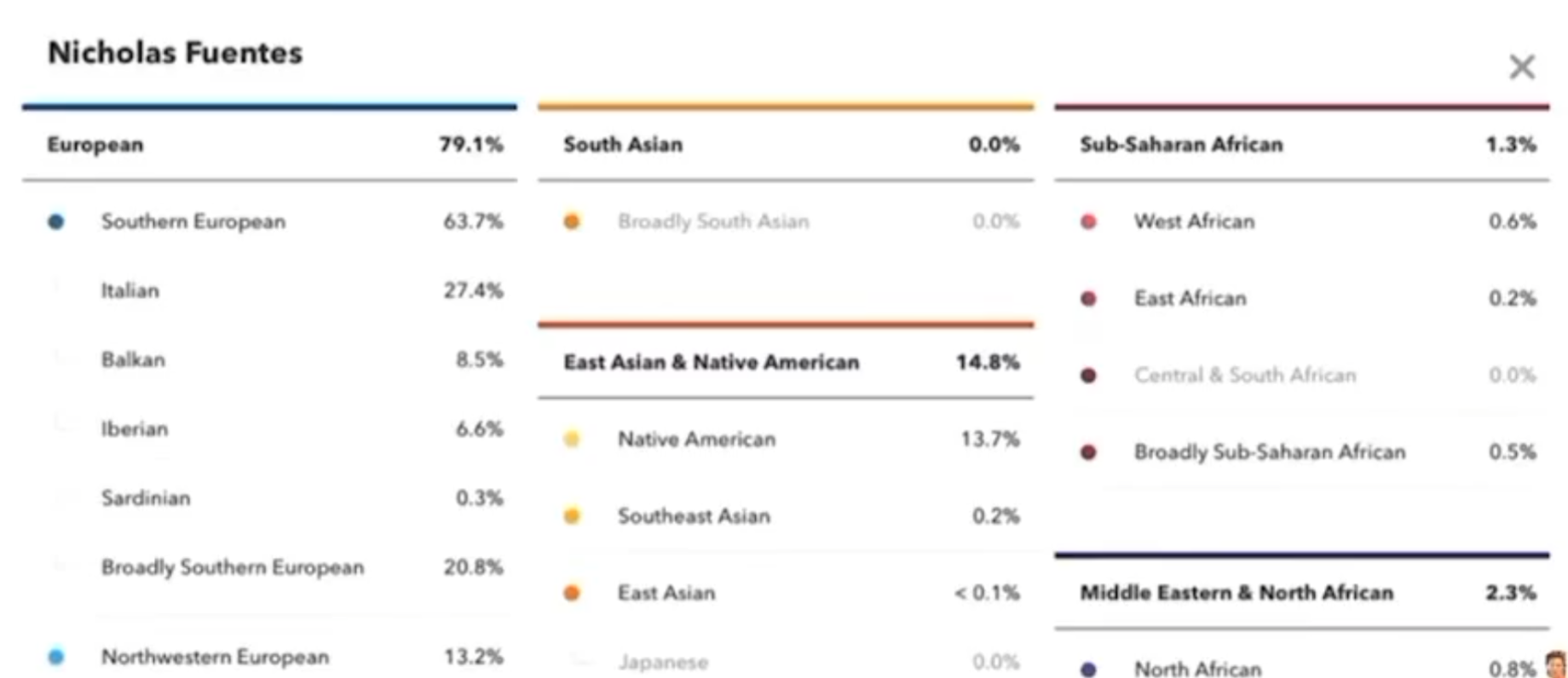The height and width of the screenshot is (678, 1568).
Task: Close the ancestry breakdown panel
Action: point(1521,67)
